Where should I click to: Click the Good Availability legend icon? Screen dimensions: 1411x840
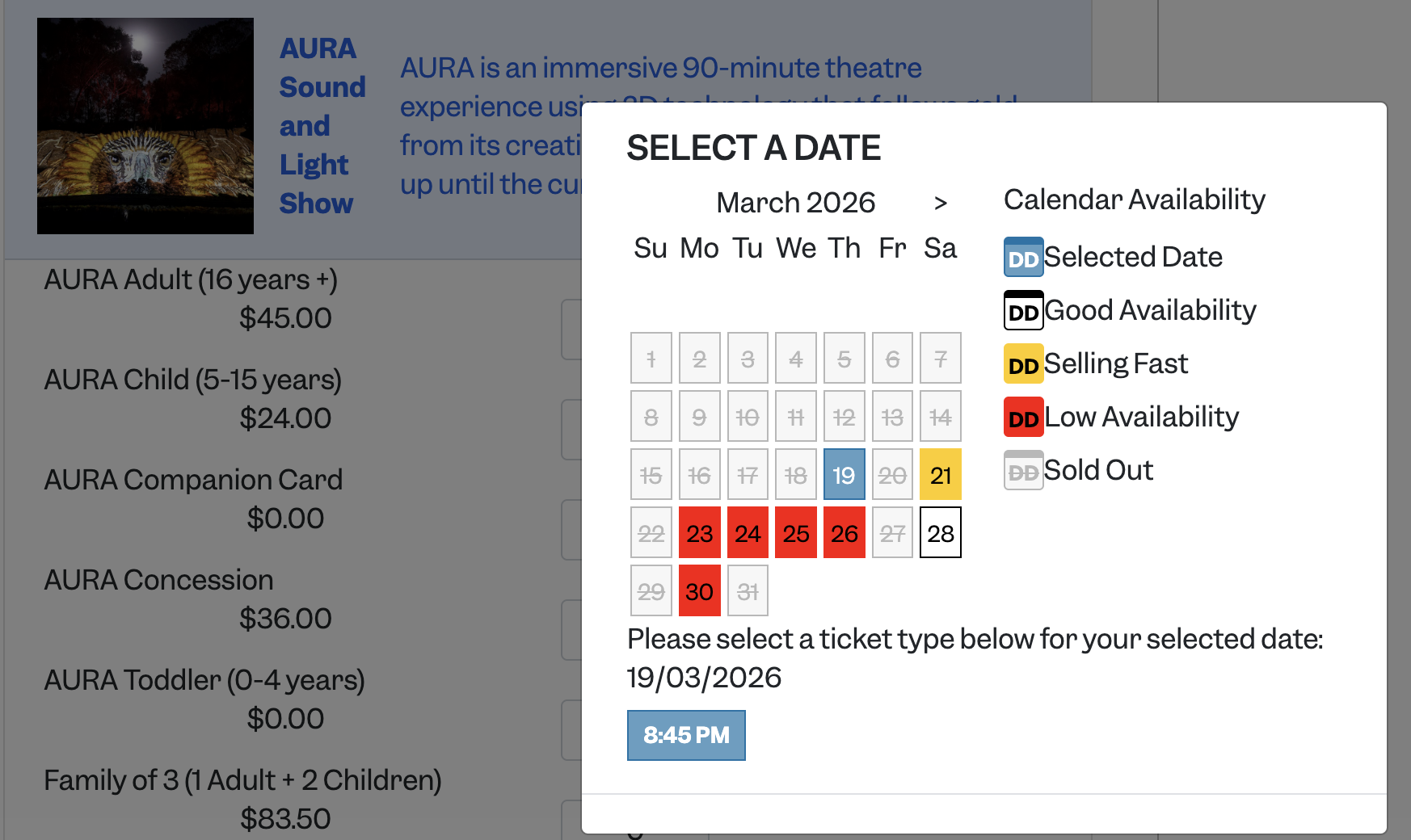tap(1023, 311)
